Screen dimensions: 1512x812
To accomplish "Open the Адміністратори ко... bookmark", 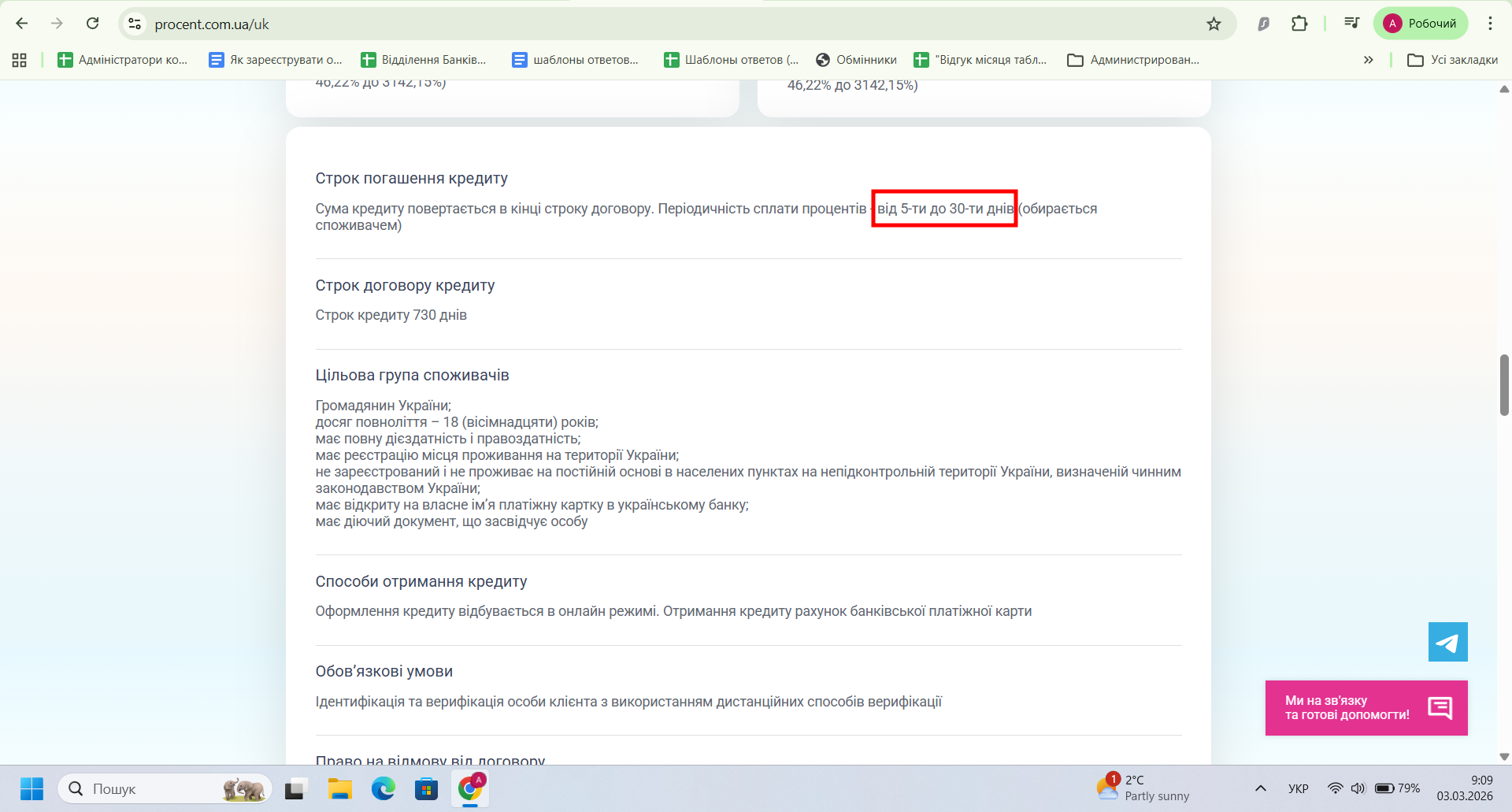I will [x=123, y=60].
